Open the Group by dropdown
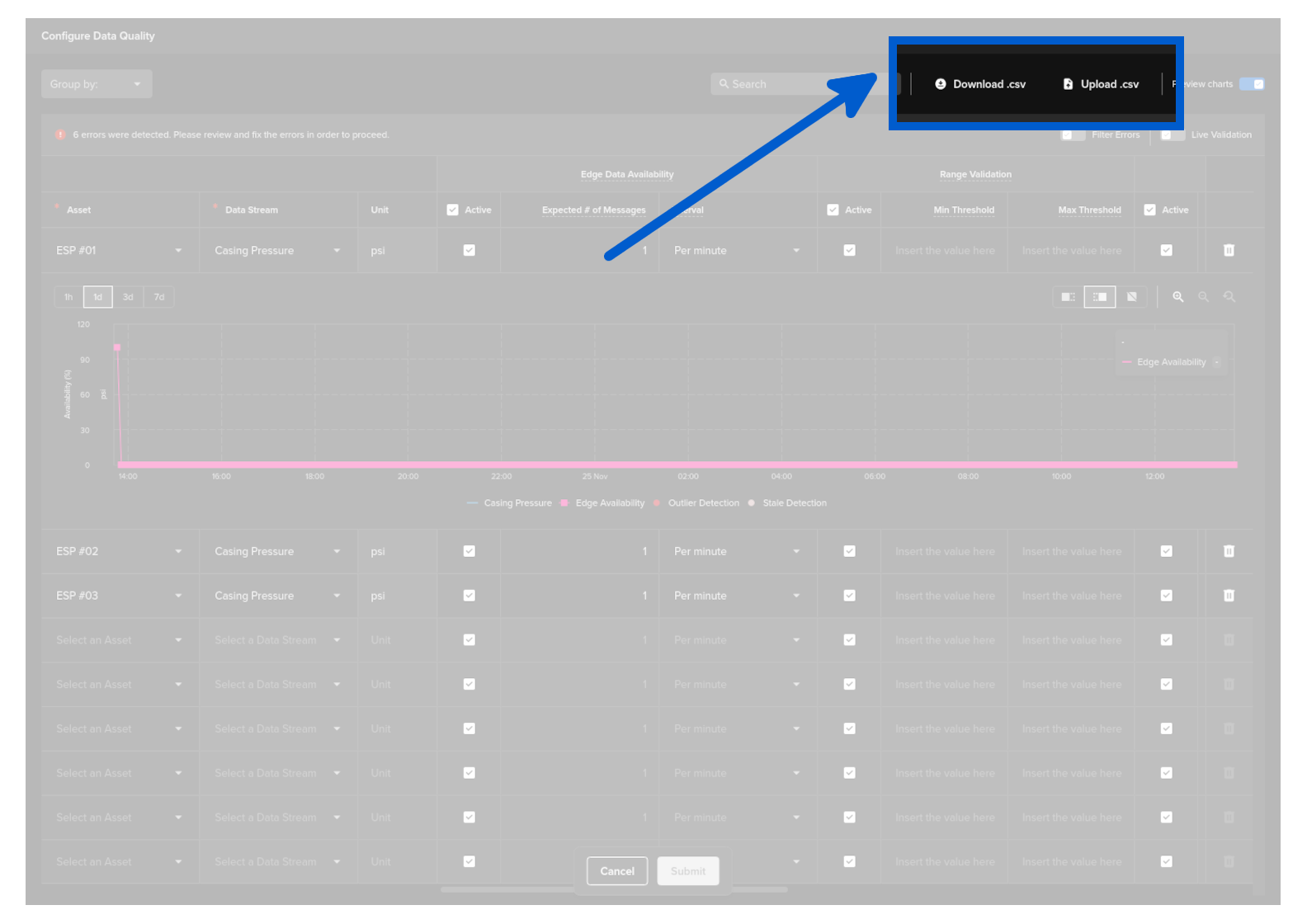The height and width of the screenshot is (924, 1307). tap(97, 84)
